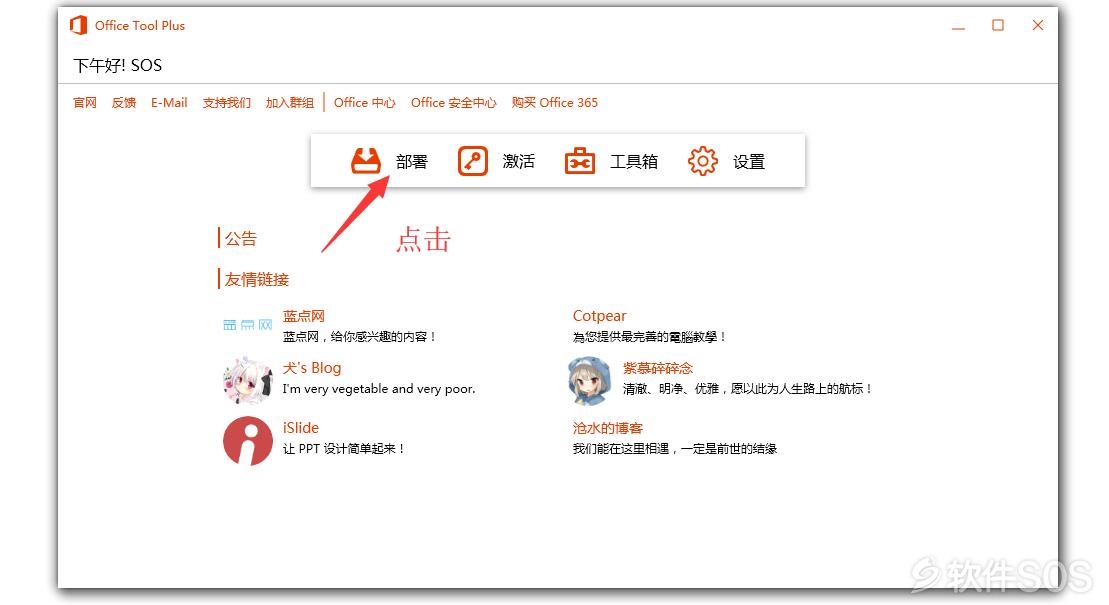Click the 紫慕碎碎念 avatar image
Image resolution: width=1109 pixels, height=605 pixels.
(588, 381)
